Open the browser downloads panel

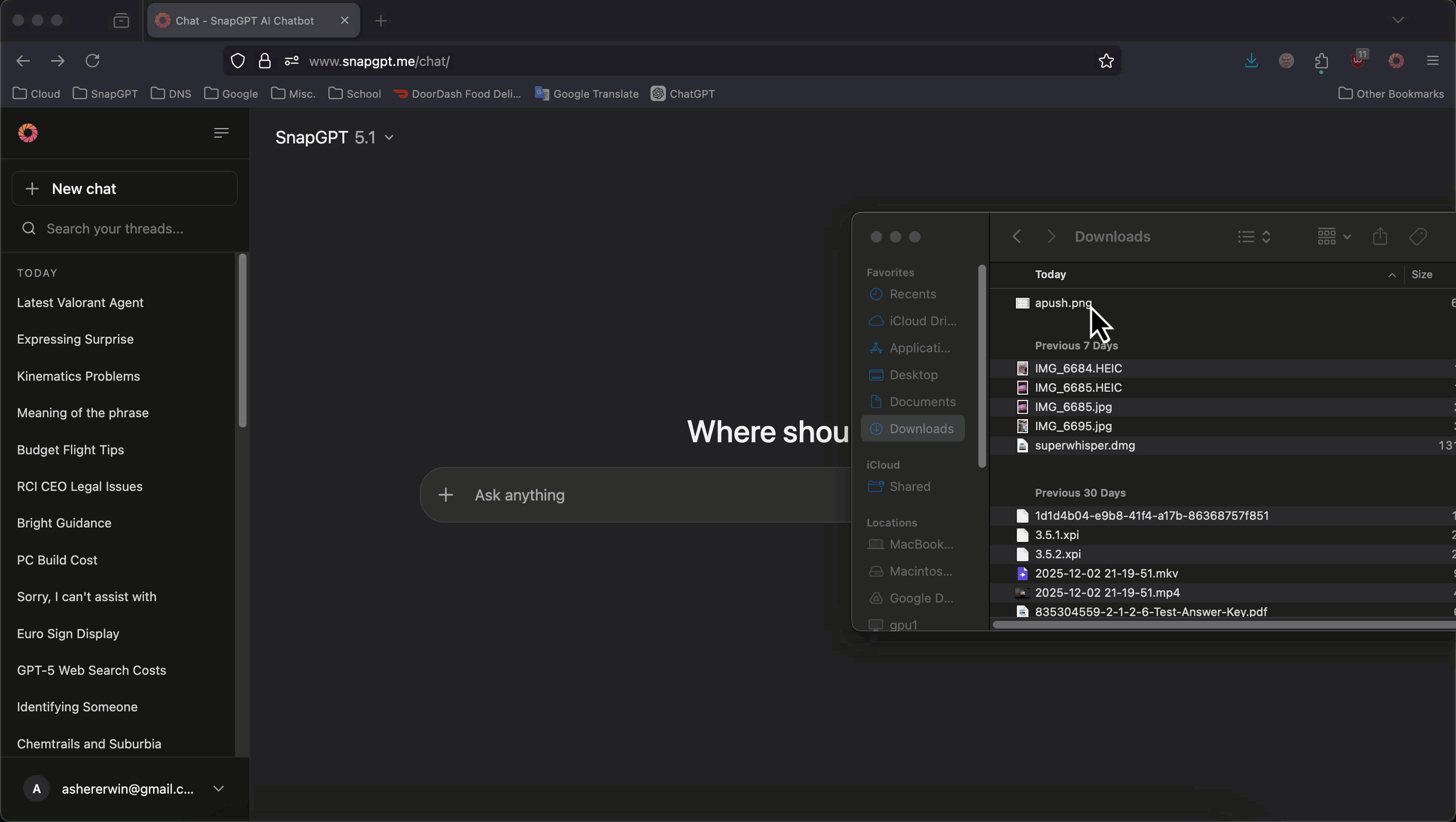[x=1251, y=61]
